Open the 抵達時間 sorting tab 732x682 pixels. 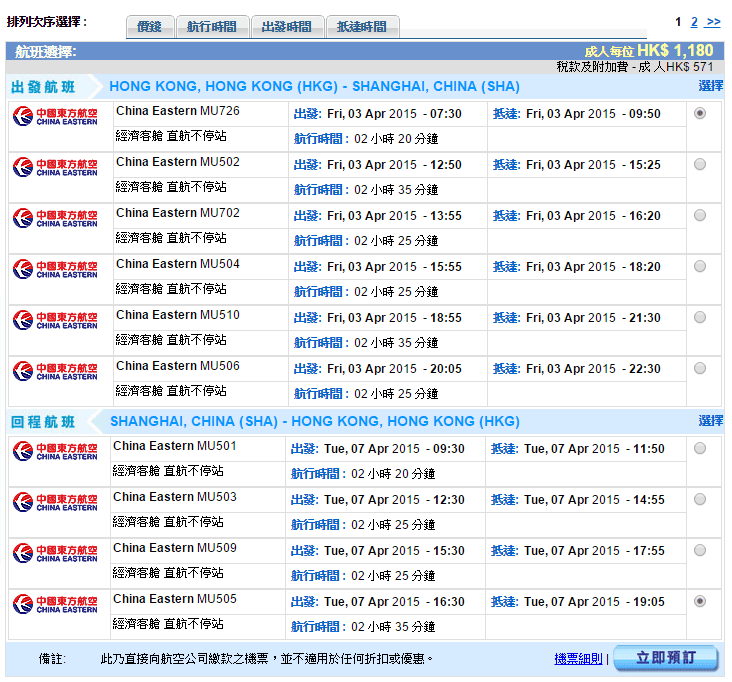362,27
